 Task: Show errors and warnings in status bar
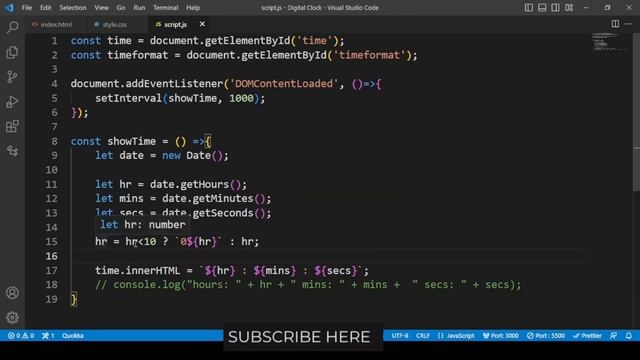(x=21, y=336)
